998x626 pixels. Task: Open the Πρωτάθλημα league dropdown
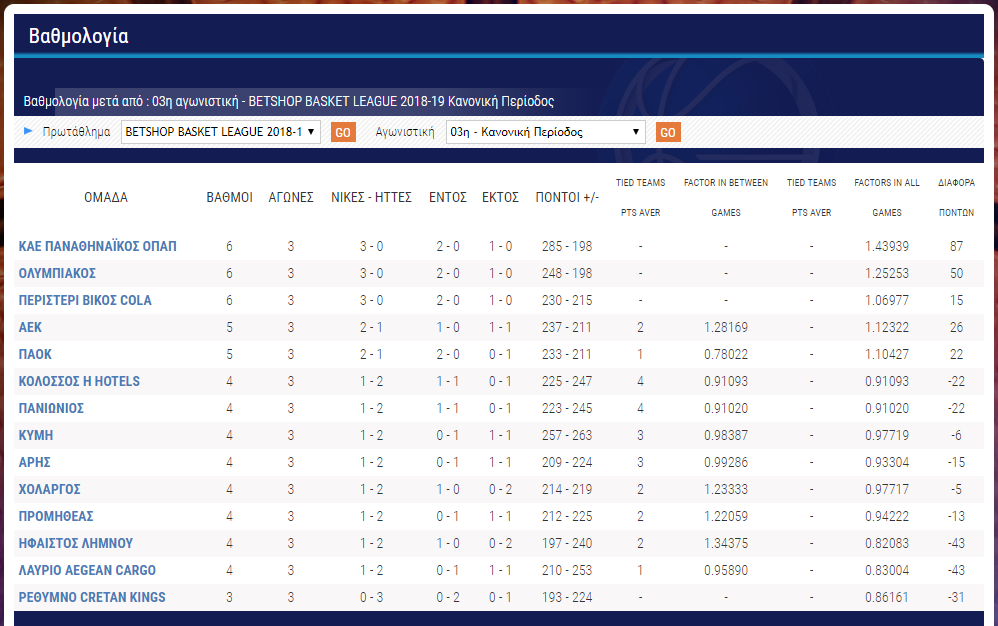220,132
